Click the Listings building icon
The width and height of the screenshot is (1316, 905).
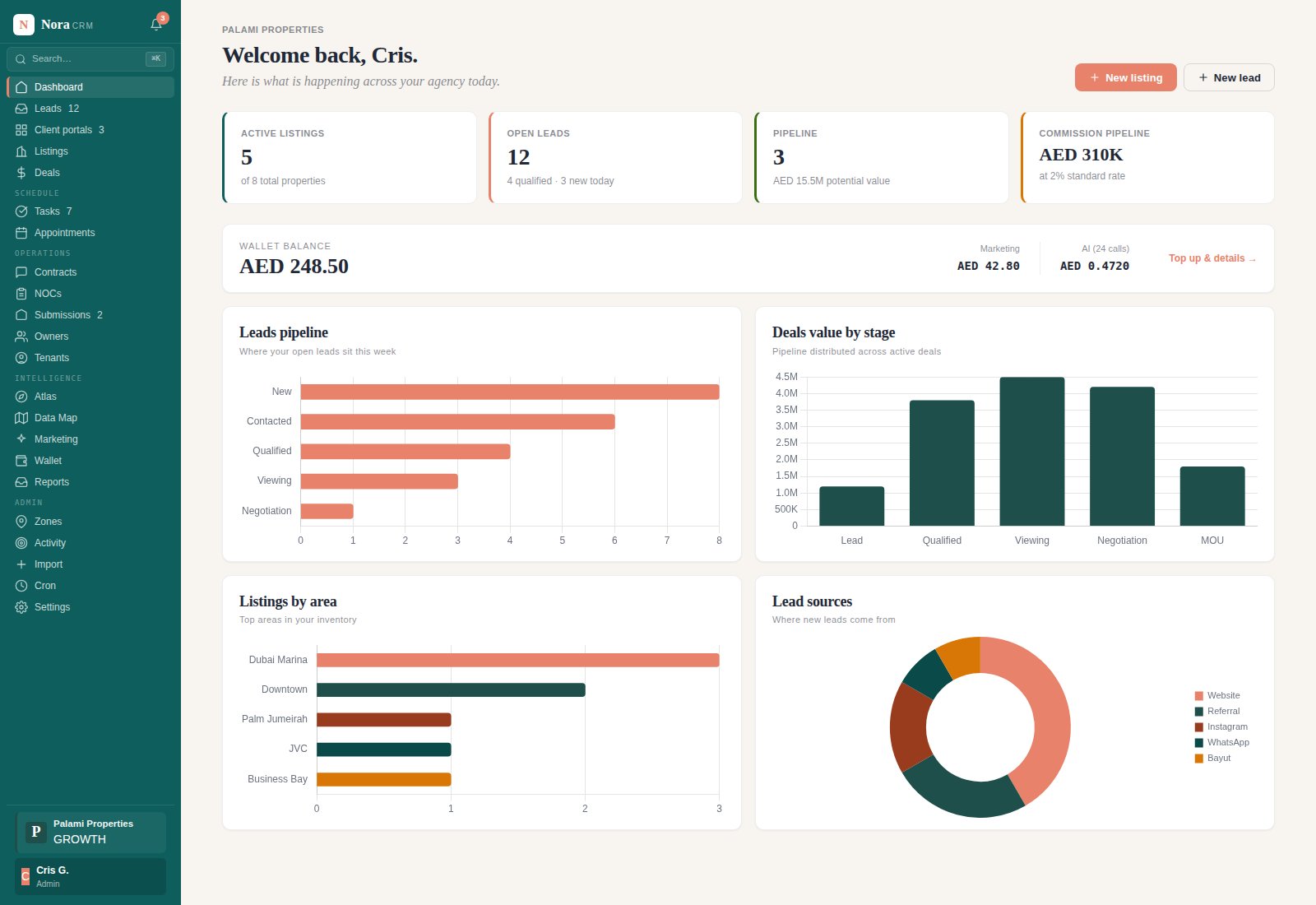click(21, 151)
